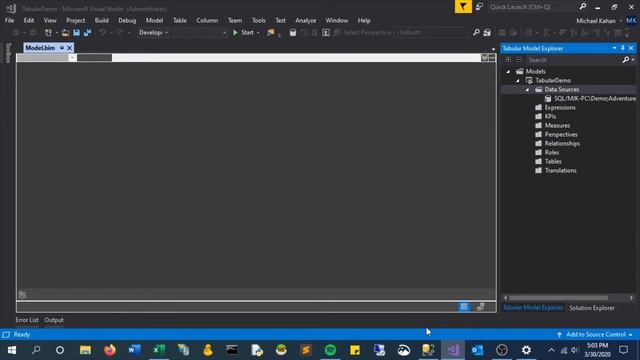Click the Undo toolbar icon
The image size is (640, 360).
102,33
